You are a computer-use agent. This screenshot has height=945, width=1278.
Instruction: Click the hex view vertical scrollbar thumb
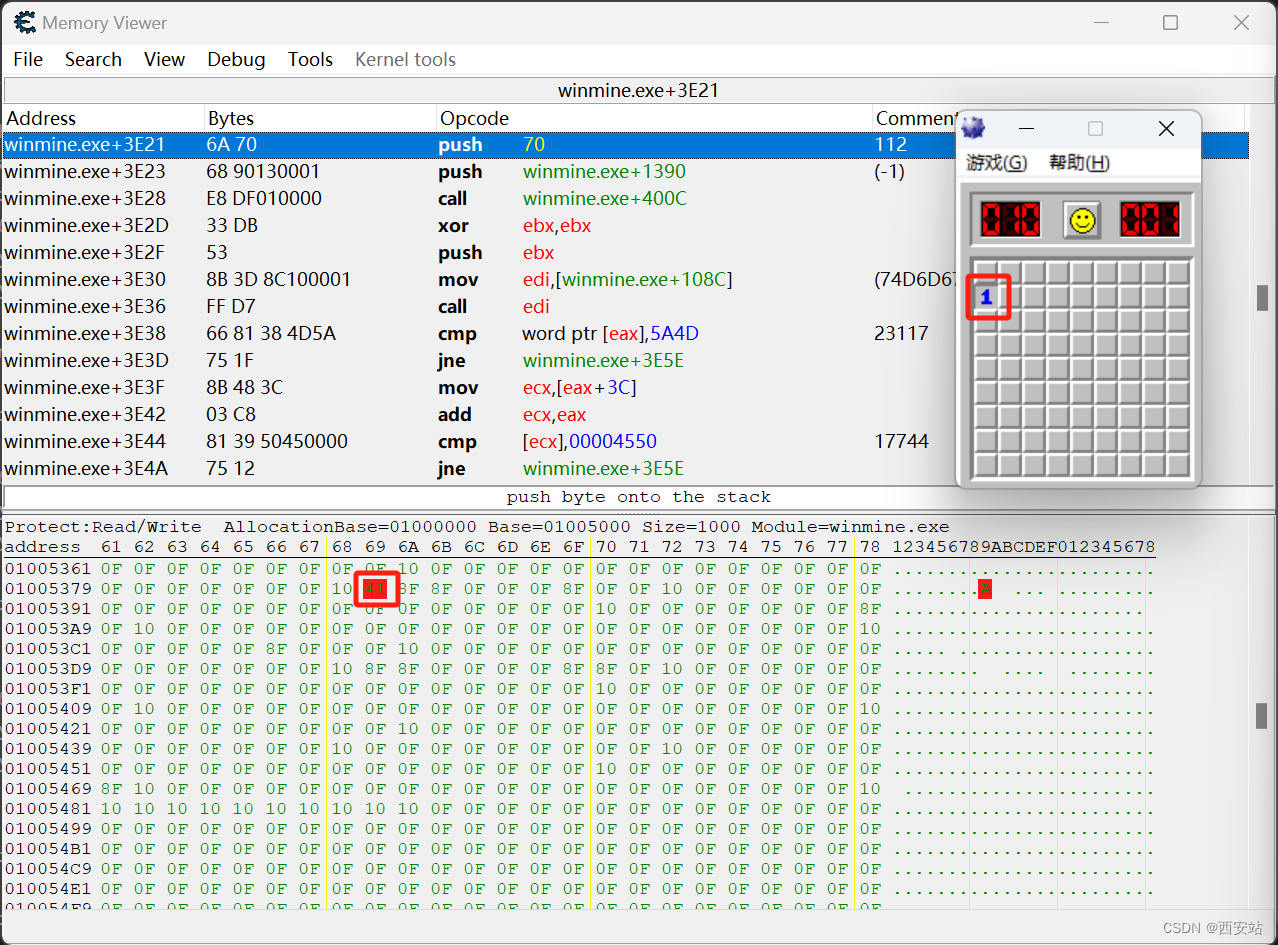pos(1263,715)
